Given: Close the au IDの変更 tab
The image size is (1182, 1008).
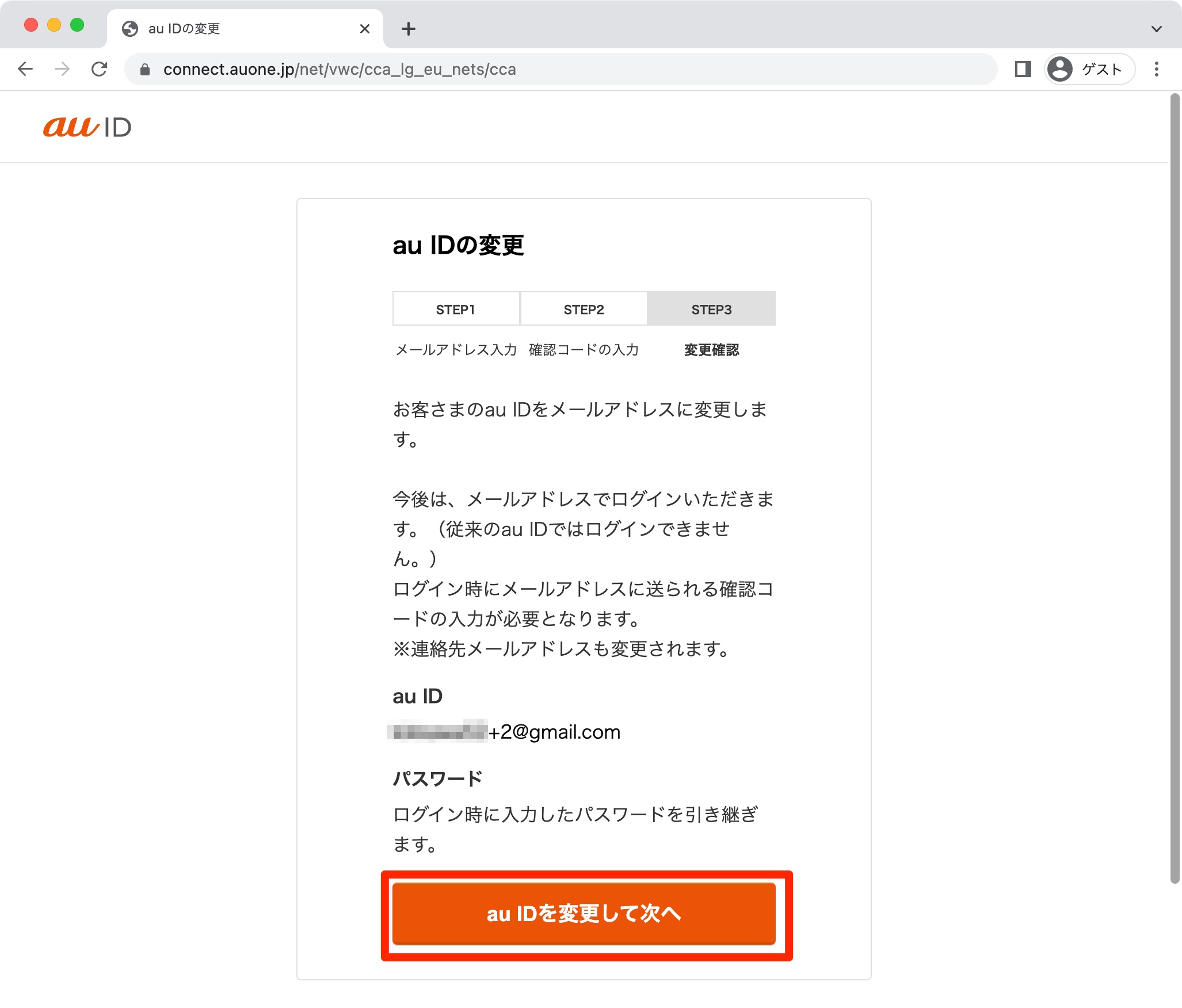Looking at the screenshot, I should 364,29.
